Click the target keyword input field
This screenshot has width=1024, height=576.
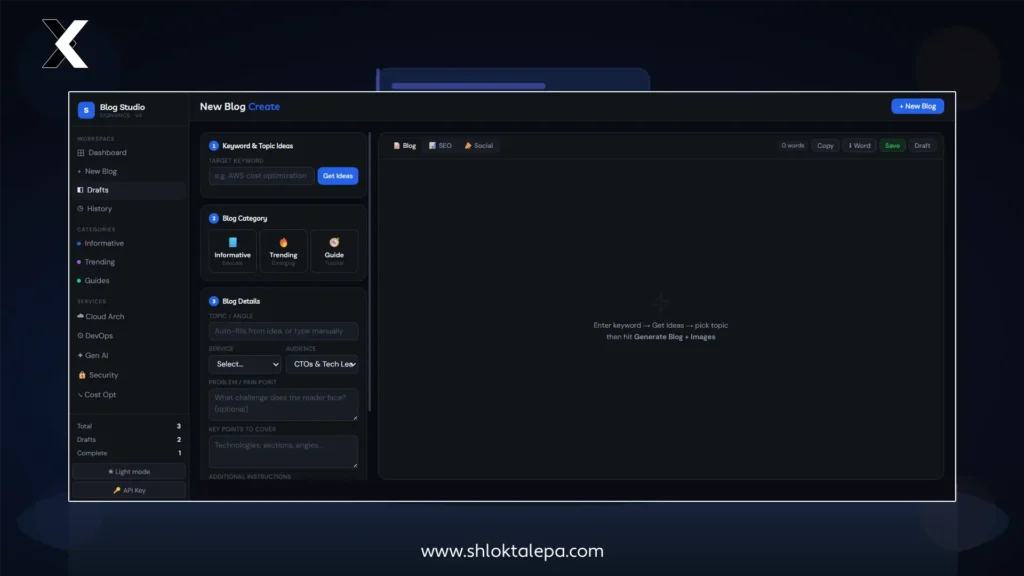[261, 176]
